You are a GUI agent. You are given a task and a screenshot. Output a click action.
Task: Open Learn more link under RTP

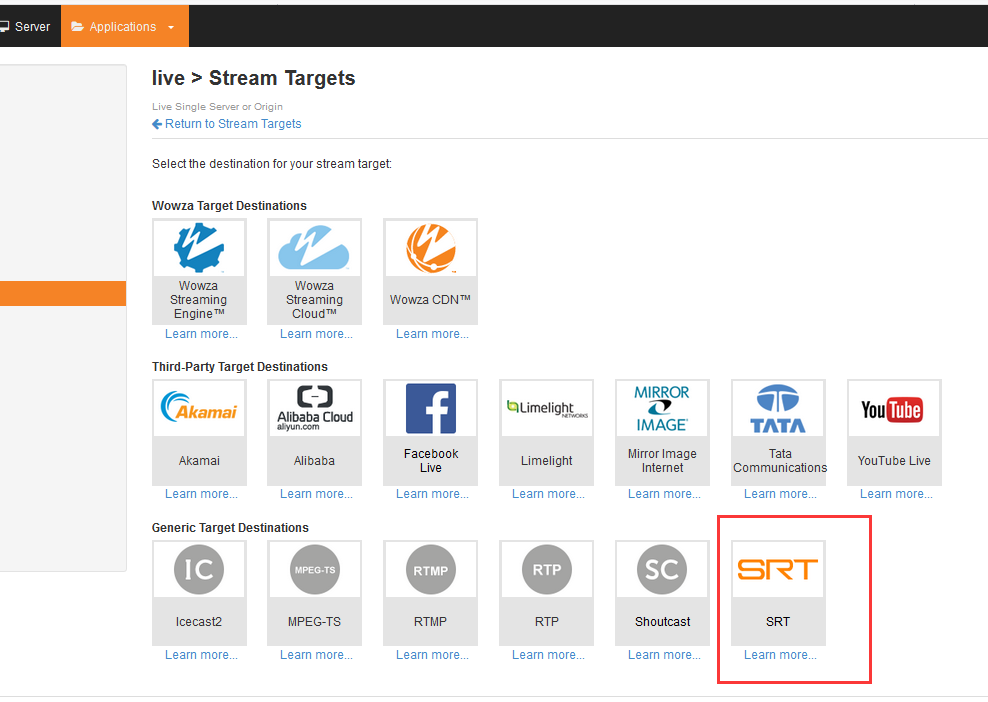pyautogui.click(x=548, y=655)
